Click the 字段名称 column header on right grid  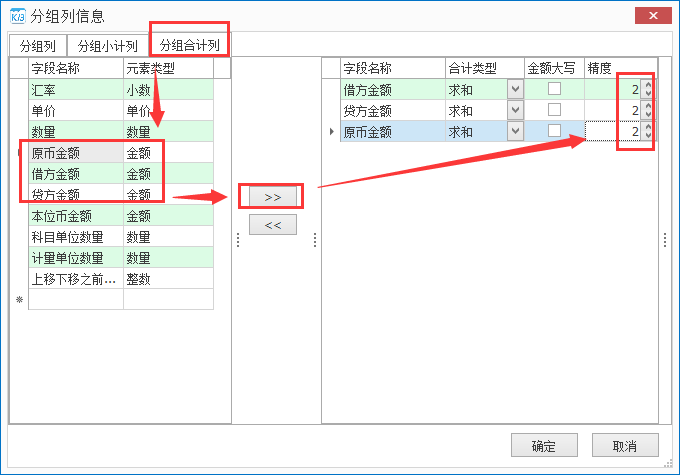392,68
